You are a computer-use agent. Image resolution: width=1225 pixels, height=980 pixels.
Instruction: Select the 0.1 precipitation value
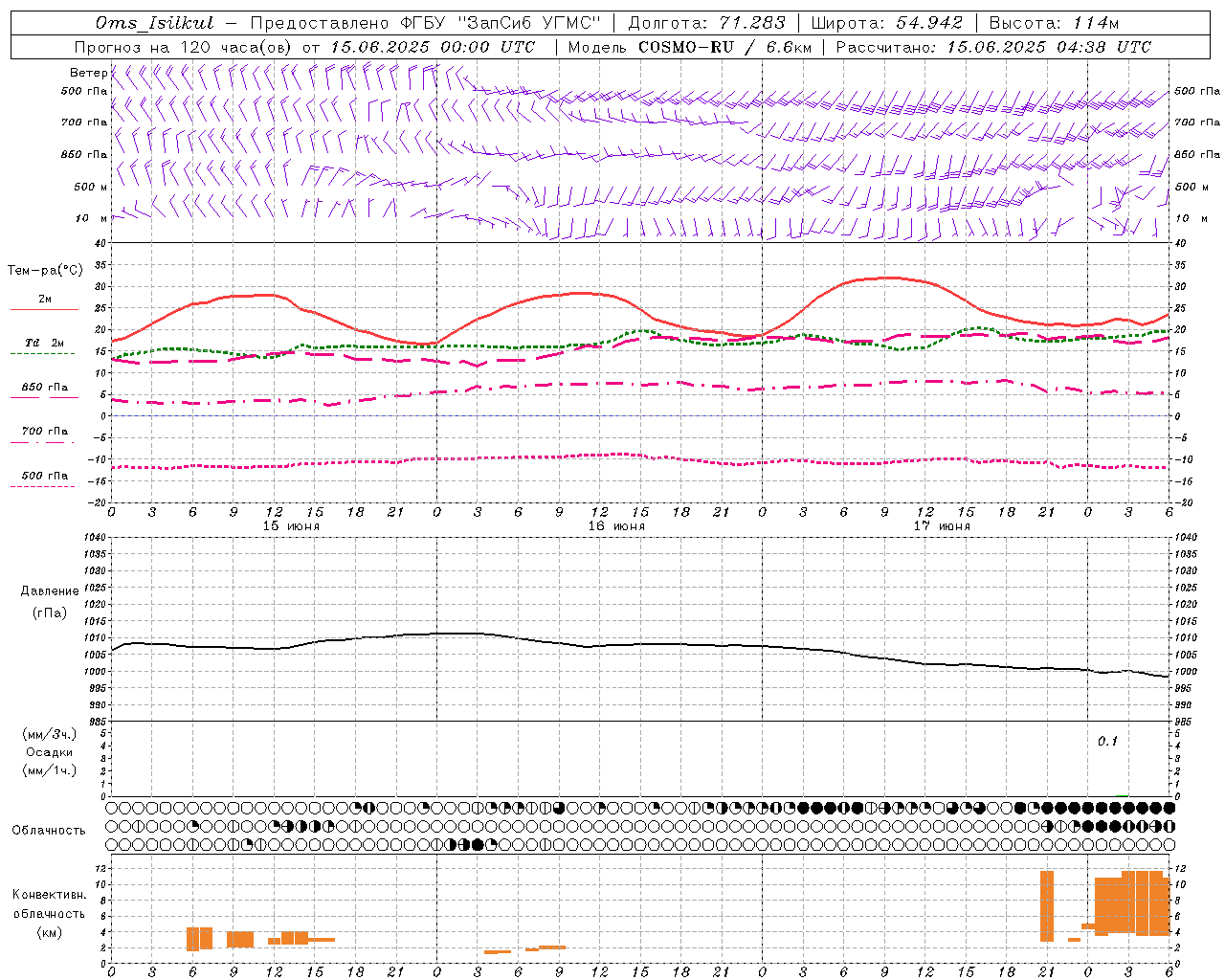[1107, 741]
